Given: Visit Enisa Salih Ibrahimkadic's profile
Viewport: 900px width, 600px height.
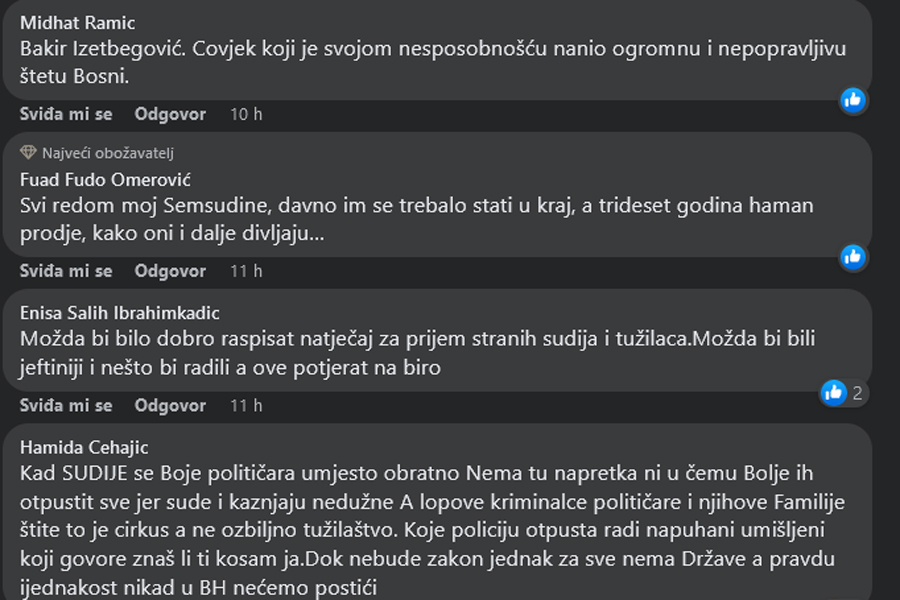Looking at the screenshot, I should (119, 313).
